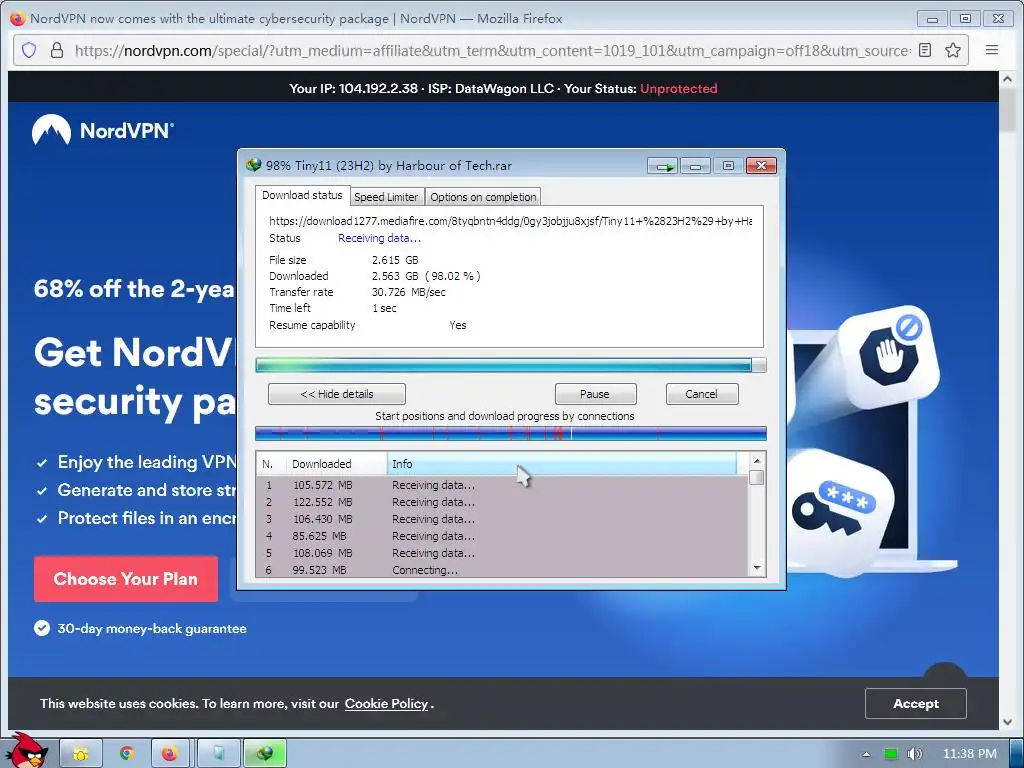Click the hand-stop shield illustration
The width and height of the screenshot is (1024, 768).
(888, 355)
